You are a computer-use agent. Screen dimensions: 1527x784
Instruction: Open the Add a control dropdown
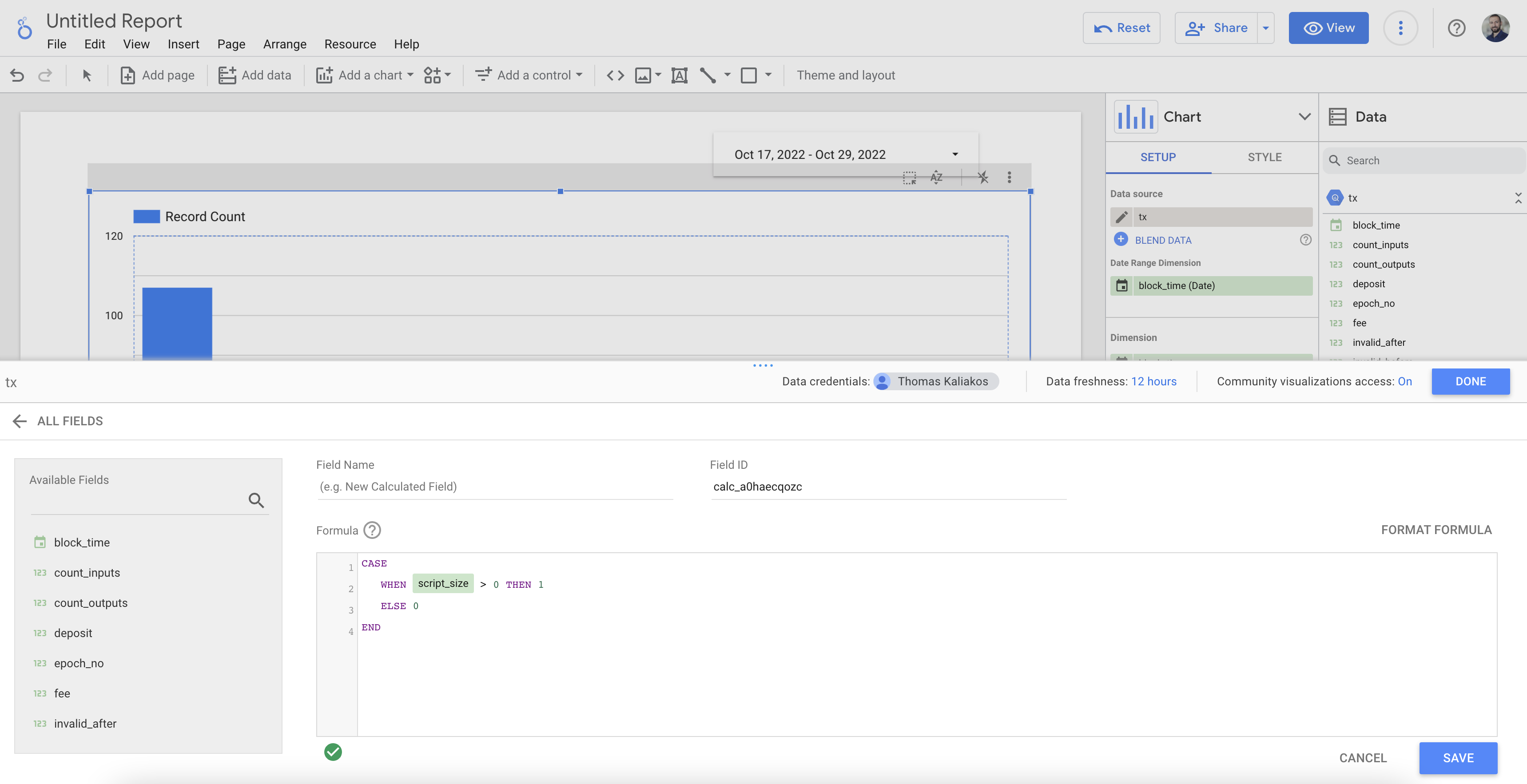(529, 75)
